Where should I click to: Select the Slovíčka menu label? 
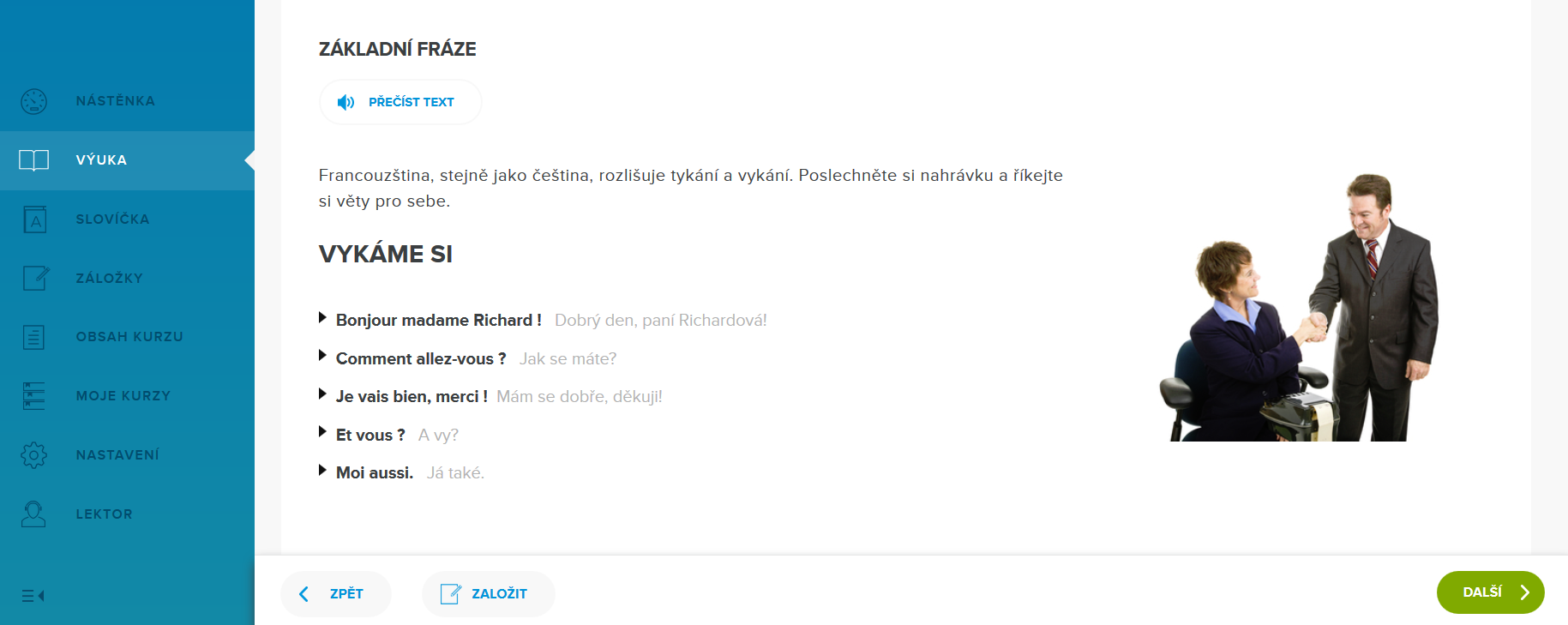112,219
